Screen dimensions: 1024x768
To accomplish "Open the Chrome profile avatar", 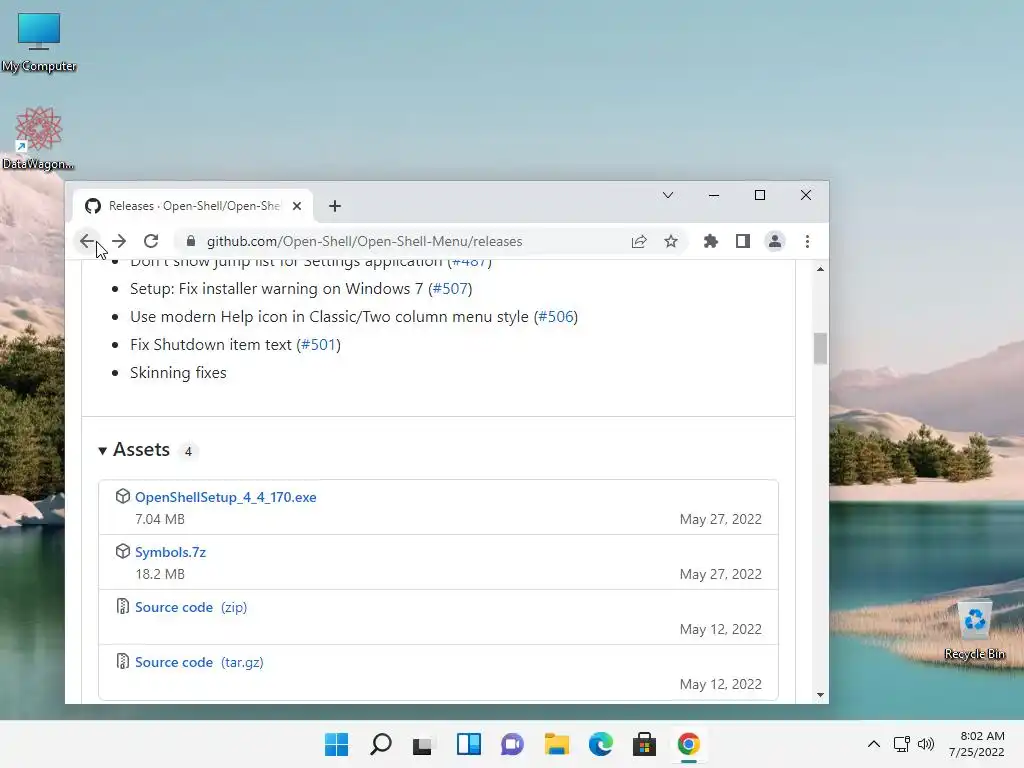I will tap(775, 241).
